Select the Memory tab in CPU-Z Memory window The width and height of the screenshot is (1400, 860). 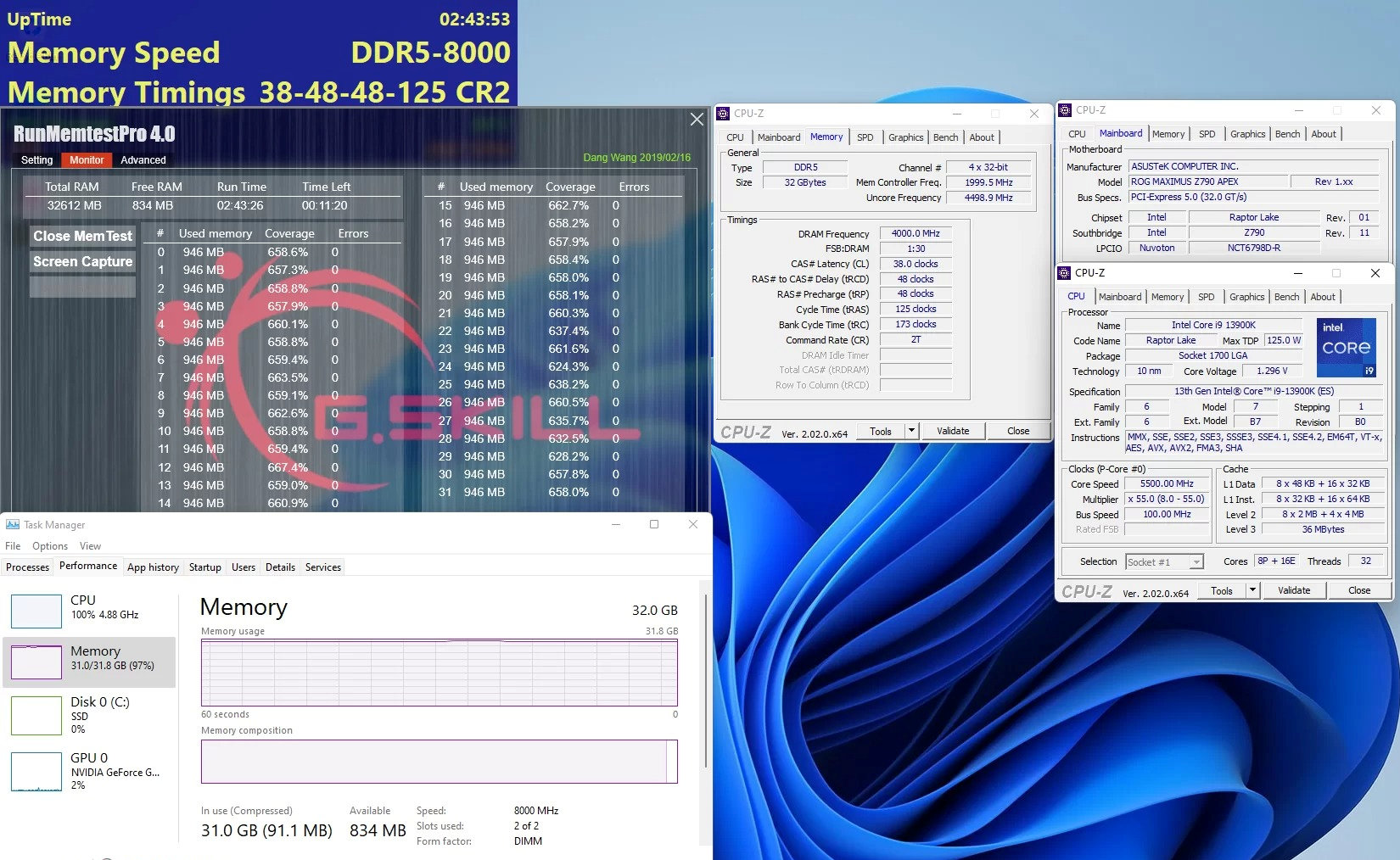click(826, 137)
